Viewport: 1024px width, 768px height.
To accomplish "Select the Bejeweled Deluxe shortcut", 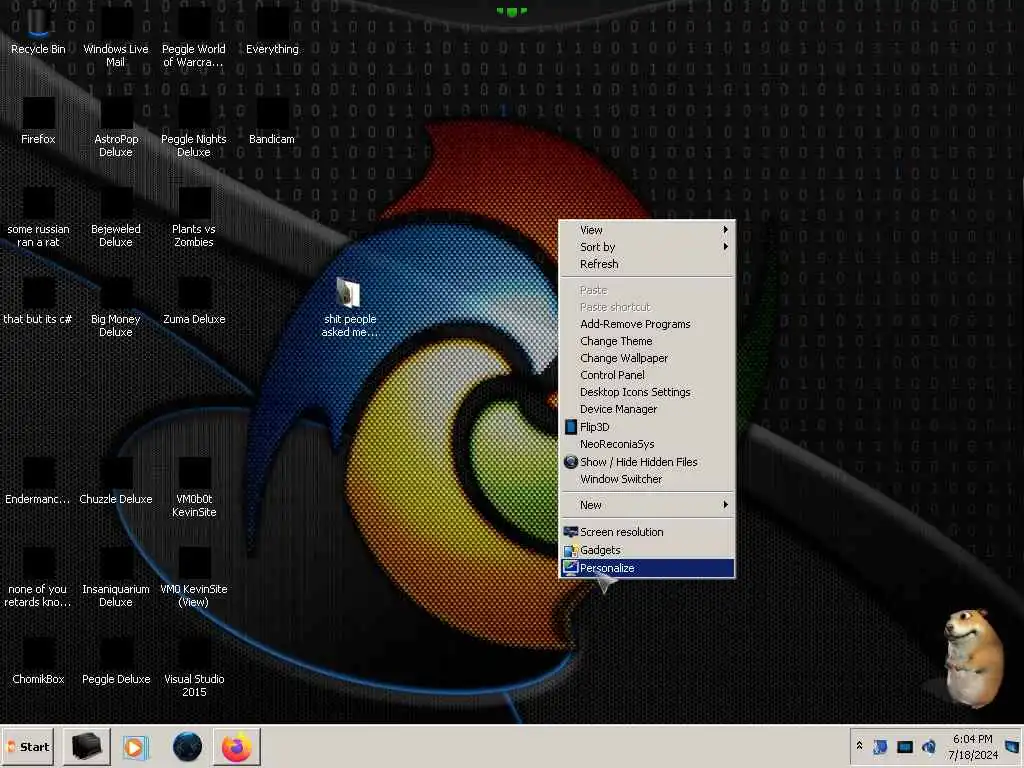I will (116, 217).
